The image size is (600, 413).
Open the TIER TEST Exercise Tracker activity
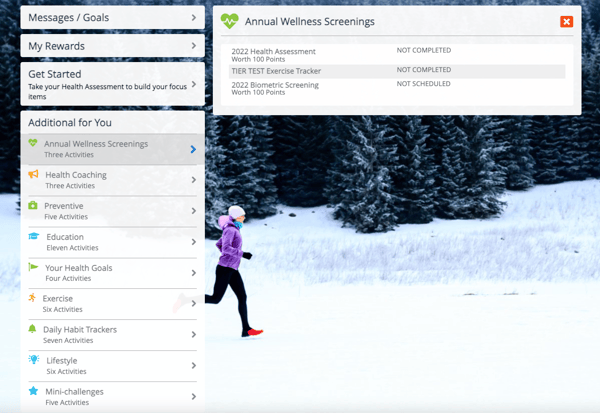coord(276,71)
